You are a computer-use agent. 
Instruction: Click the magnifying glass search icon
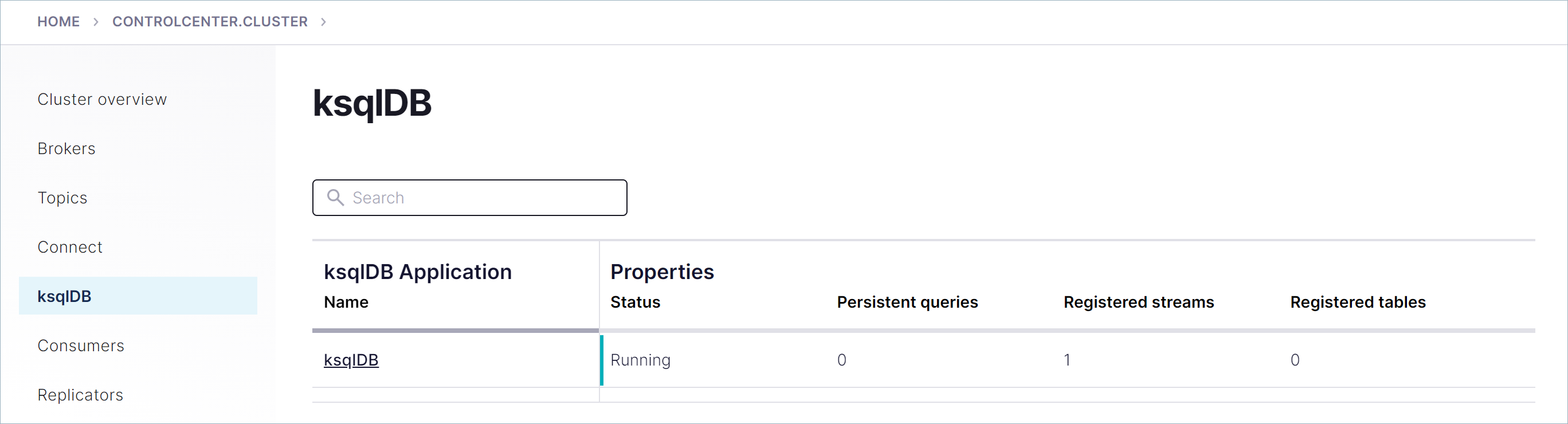[x=335, y=197]
